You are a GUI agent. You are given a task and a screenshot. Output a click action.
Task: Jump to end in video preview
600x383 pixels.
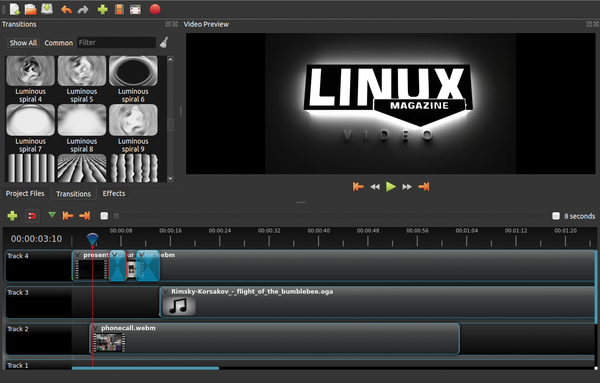424,187
